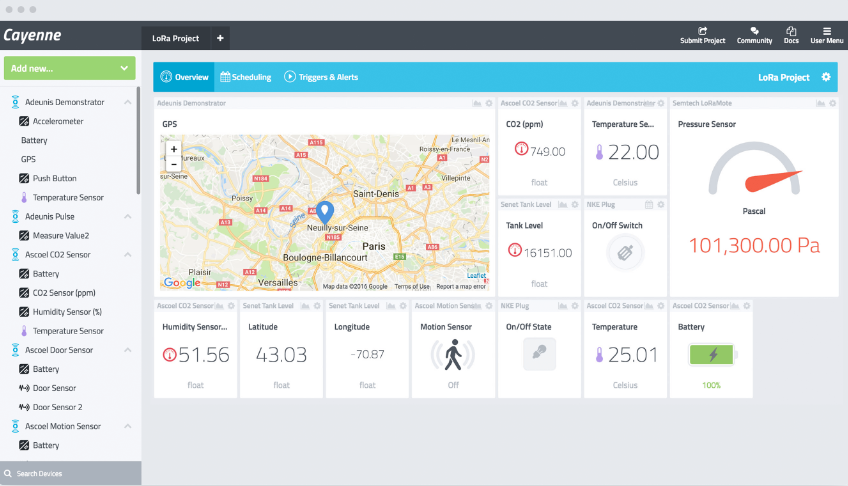Switch to Triggers & Alerts tab

point(321,77)
